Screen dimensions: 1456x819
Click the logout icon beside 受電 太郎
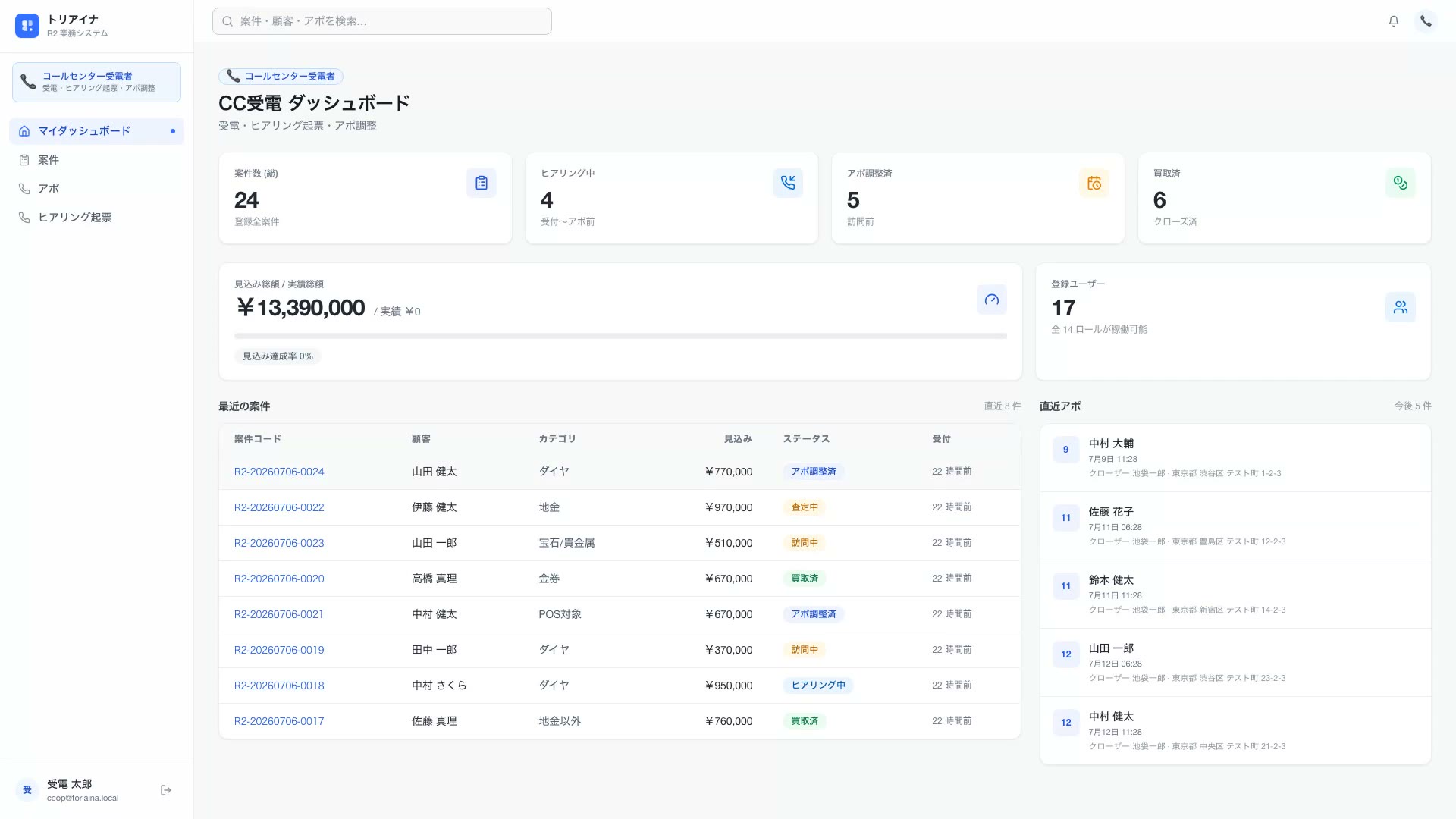pos(166,790)
